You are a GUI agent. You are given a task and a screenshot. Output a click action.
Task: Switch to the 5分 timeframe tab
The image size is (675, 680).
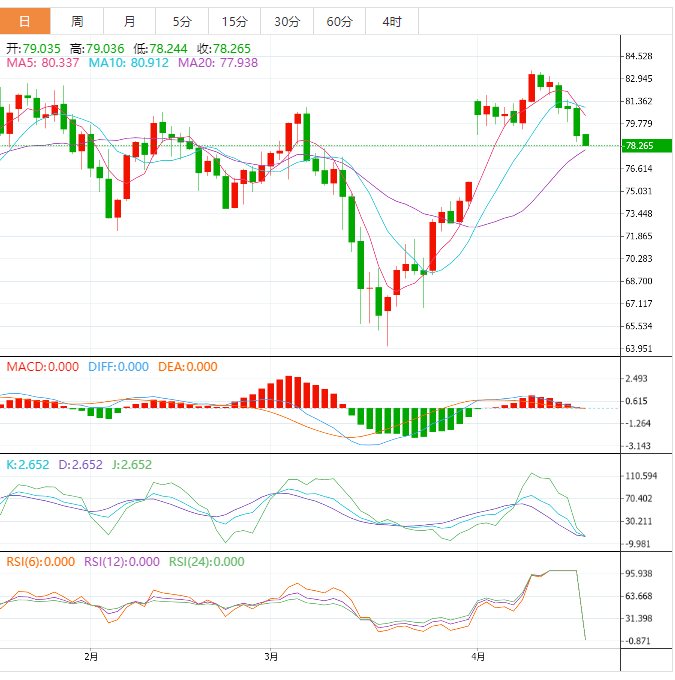pyautogui.click(x=182, y=21)
